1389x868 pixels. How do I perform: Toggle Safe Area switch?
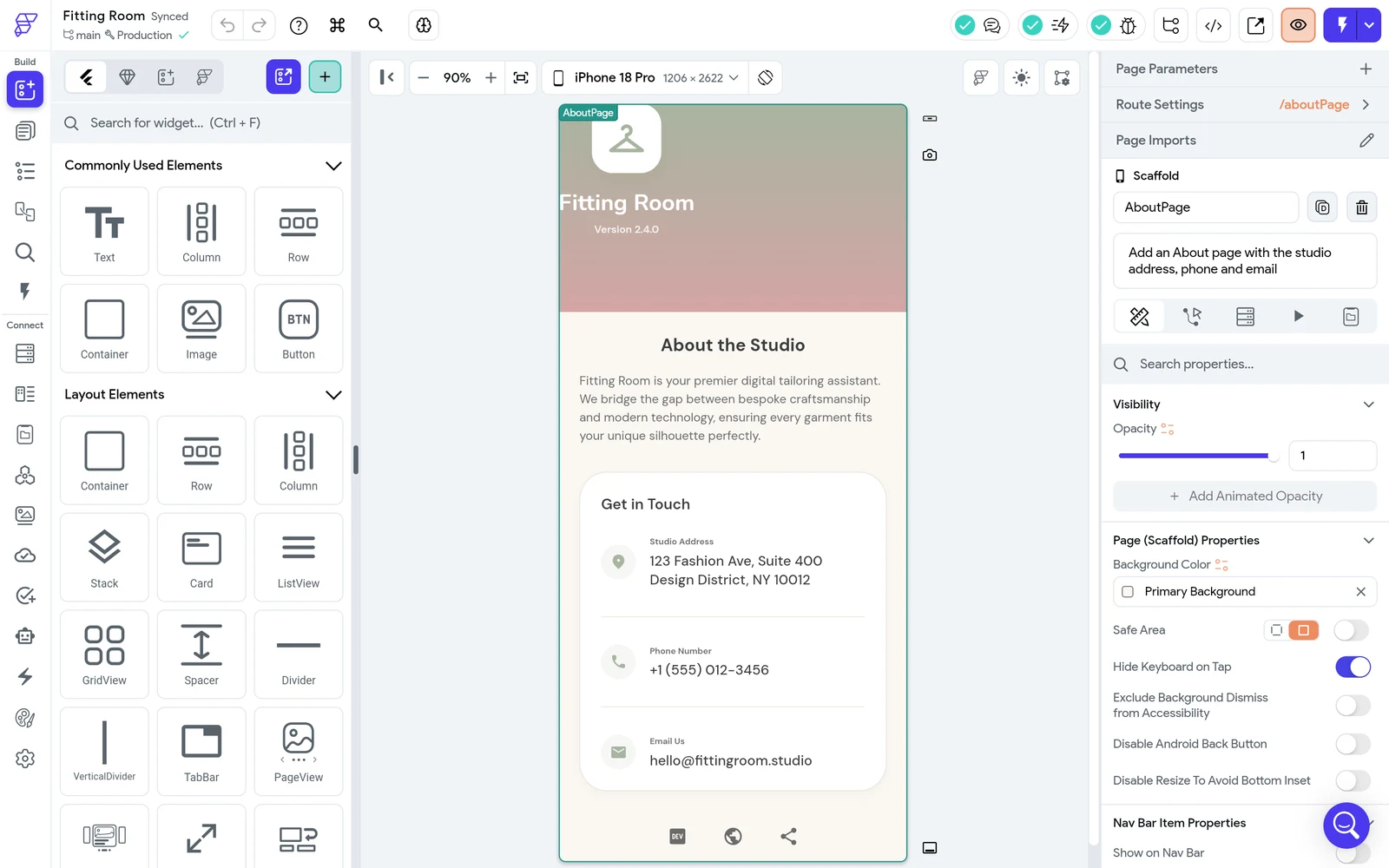(1352, 630)
